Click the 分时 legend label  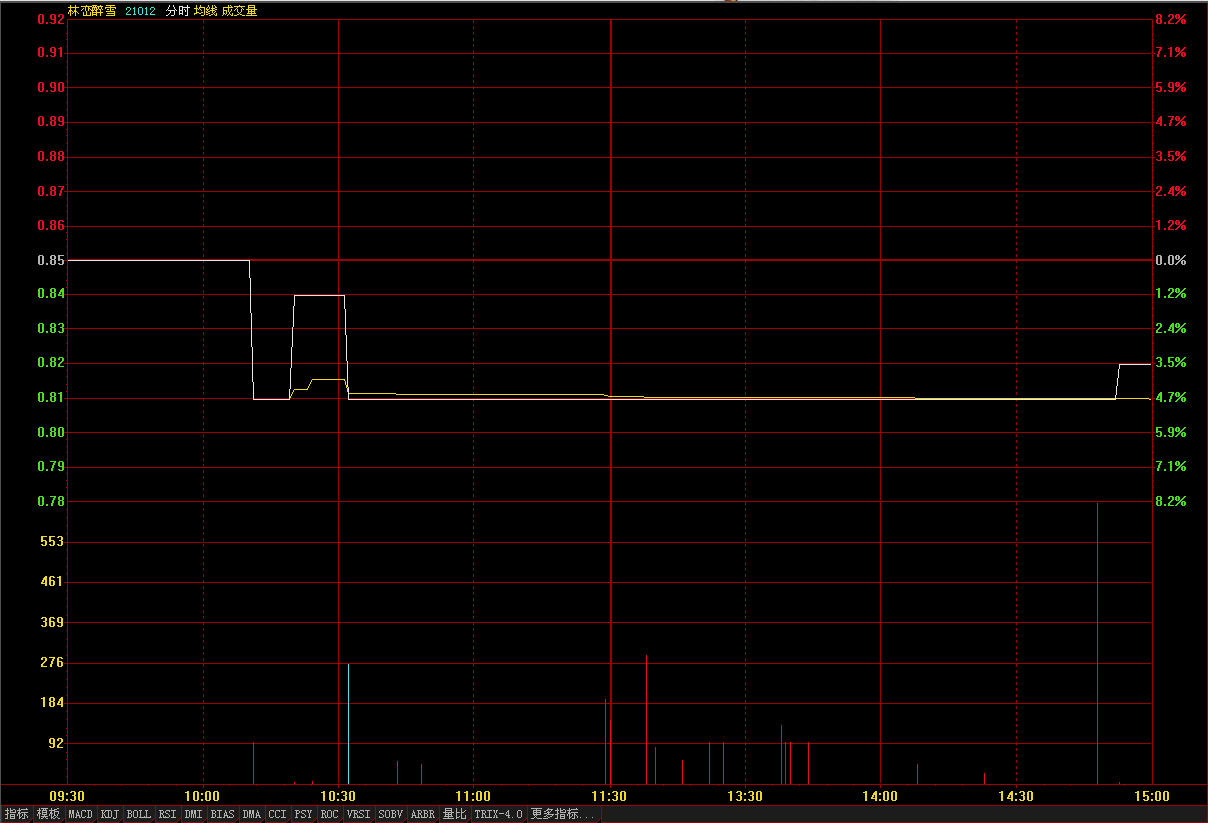click(x=177, y=10)
